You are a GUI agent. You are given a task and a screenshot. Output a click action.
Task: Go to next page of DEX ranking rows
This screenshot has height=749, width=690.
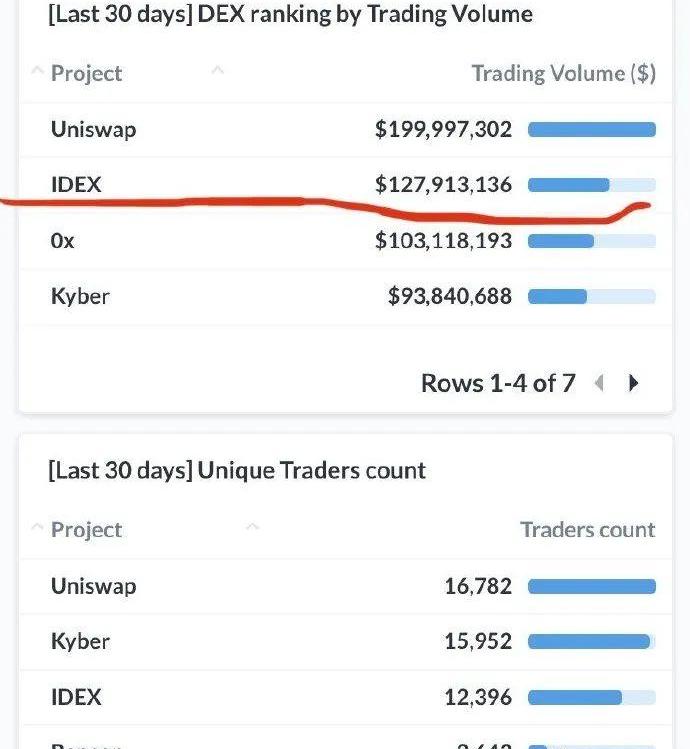[x=633, y=383]
